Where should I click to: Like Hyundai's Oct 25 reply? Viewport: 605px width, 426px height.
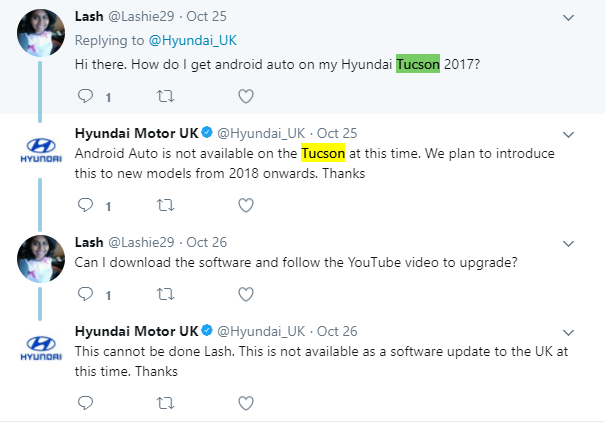coord(245,205)
